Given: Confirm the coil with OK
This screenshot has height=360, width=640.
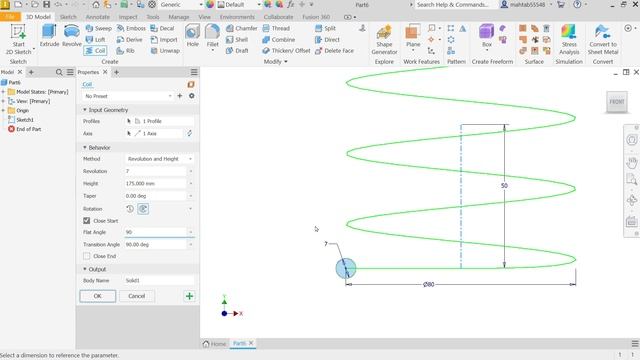Looking at the screenshot, I should click(98, 296).
